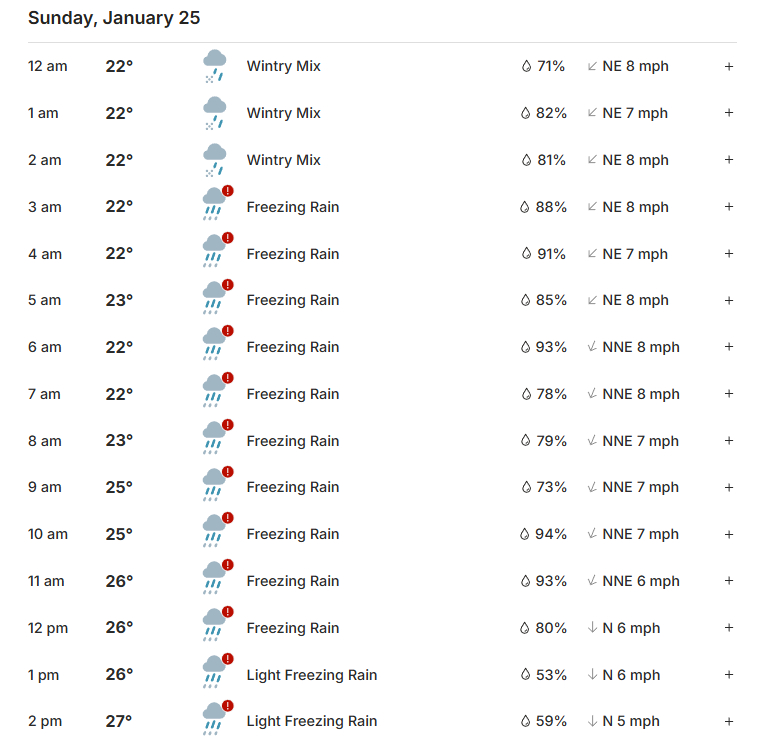Expand the 9 am forecast details
This screenshot has width=772, height=742.
729,487
